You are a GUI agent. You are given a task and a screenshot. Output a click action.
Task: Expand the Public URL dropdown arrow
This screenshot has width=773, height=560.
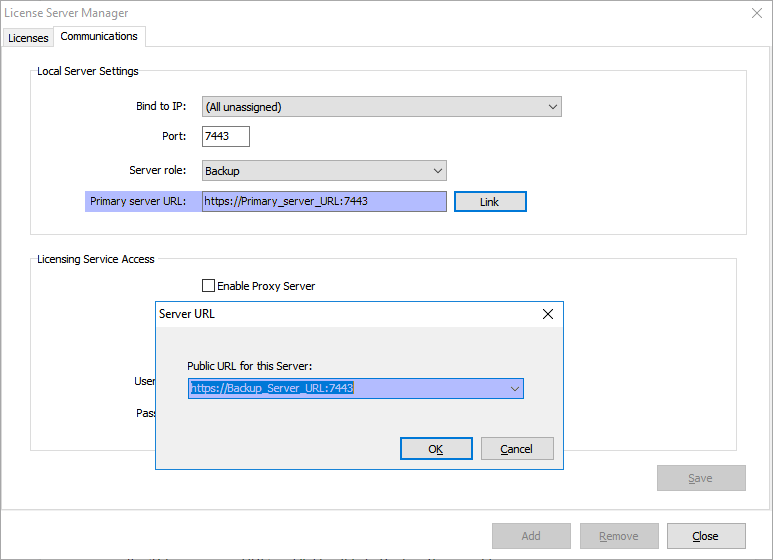515,388
